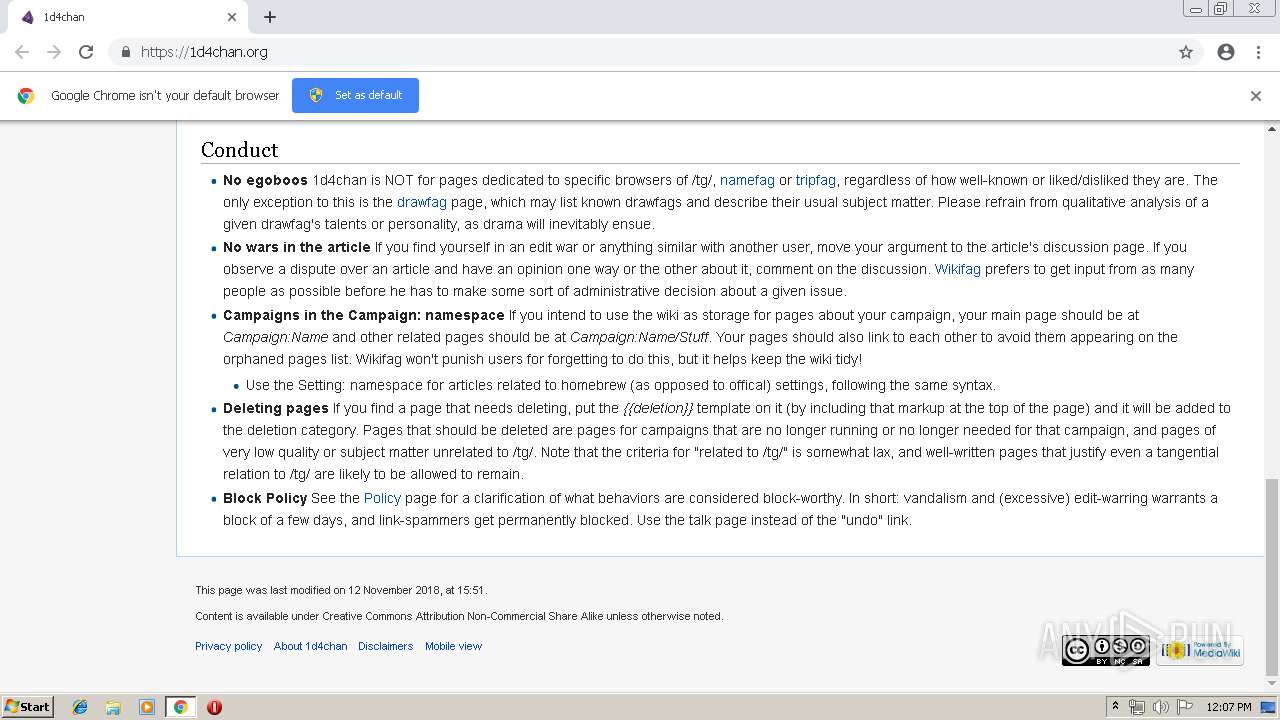Dismiss the default browser notification
This screenshot has width=1280, height=720.
pos(1256,96)
